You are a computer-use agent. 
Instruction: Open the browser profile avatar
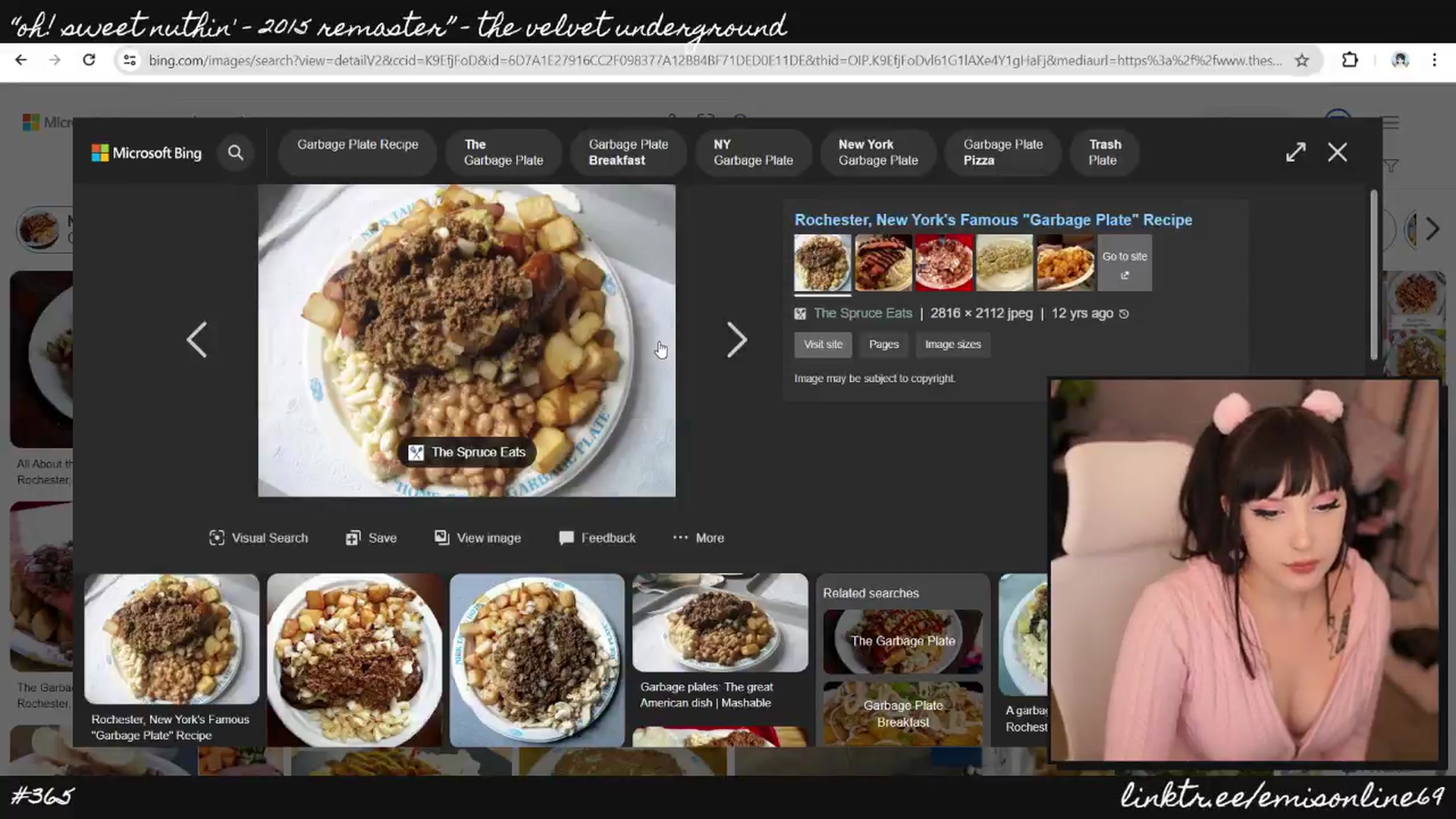point(1401,60)
